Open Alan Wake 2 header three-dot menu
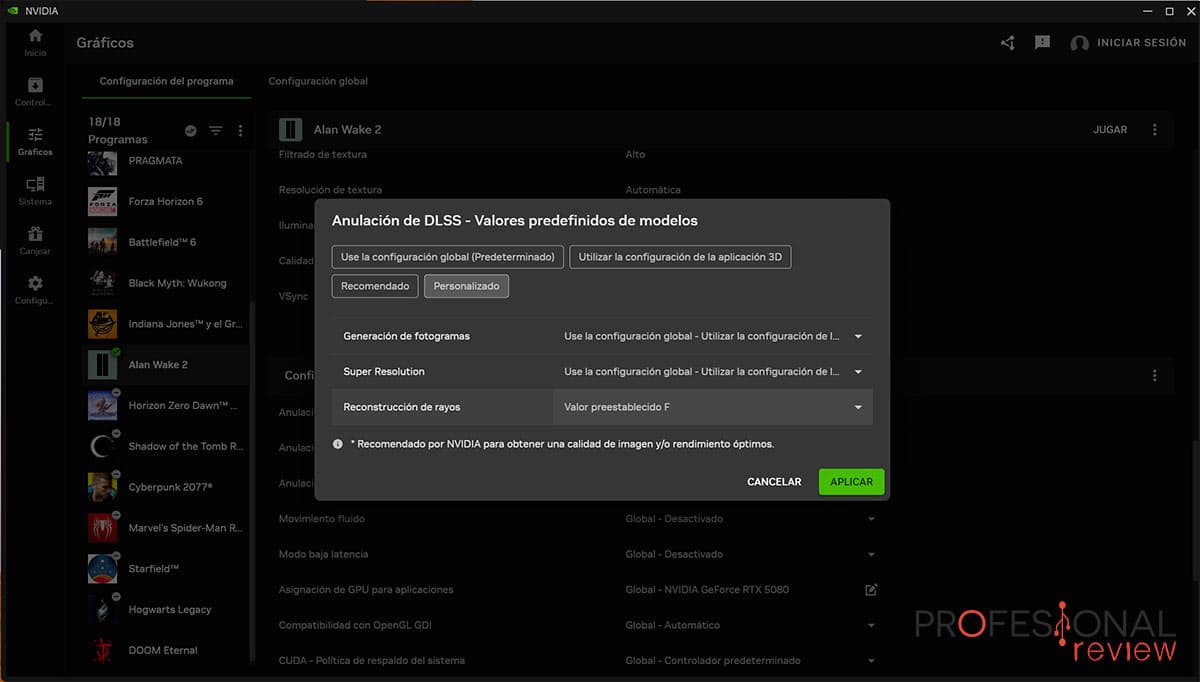The image size is (1200, 682). (x=1155, y=130)
